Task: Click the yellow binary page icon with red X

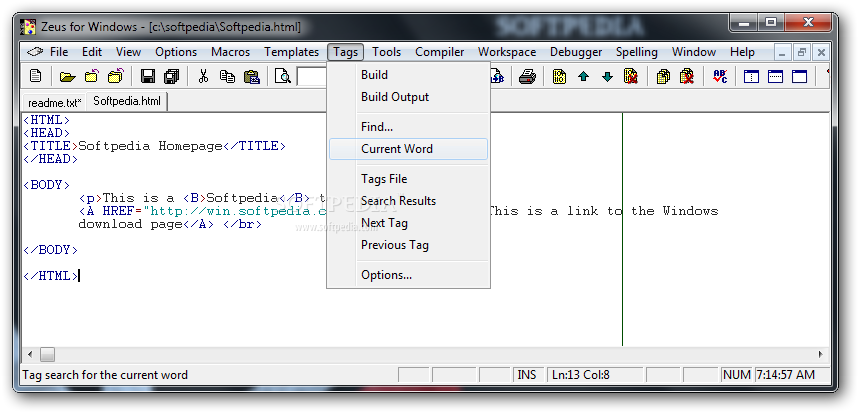Action: click(631, 76)
